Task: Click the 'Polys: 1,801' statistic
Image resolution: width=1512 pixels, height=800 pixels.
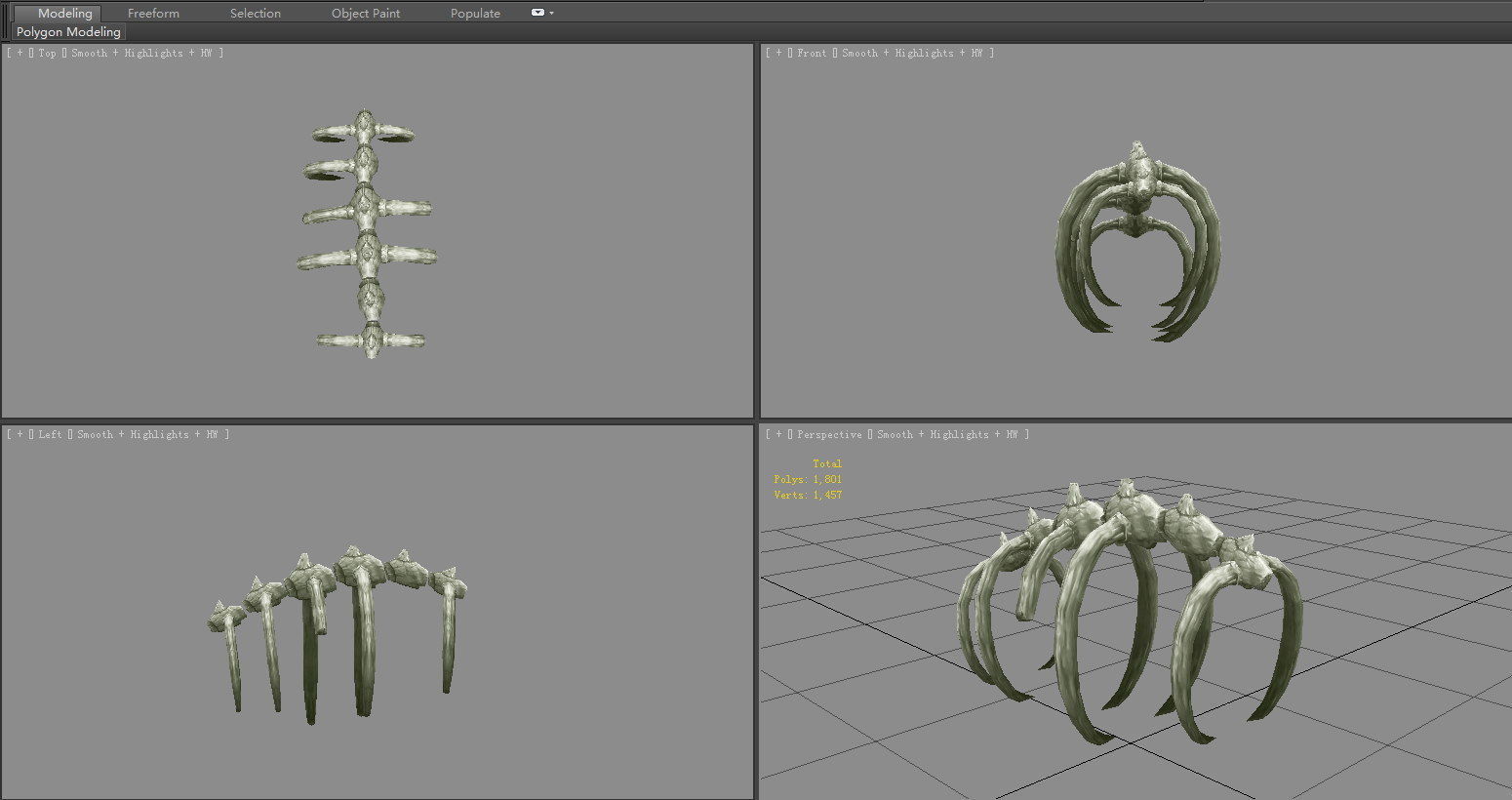Action: click(808, 480)
